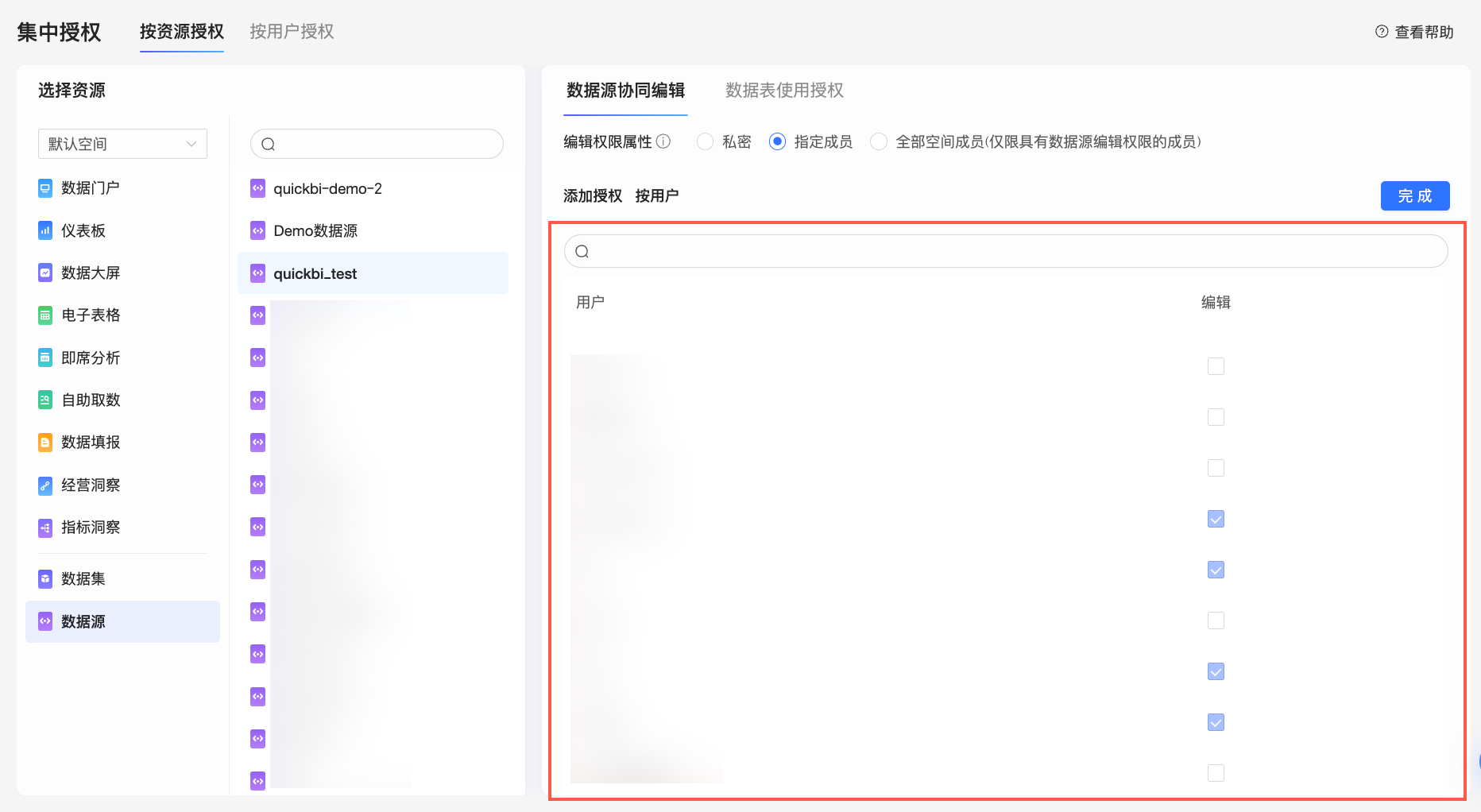Focus the user search field

(x=1006, y=251)
